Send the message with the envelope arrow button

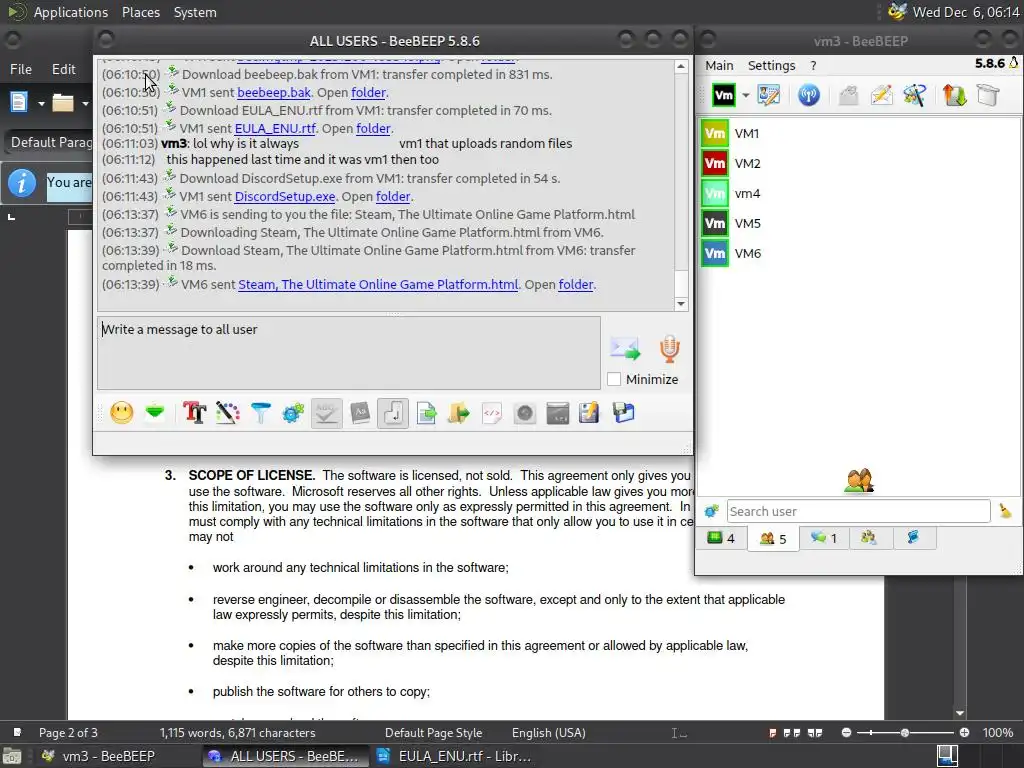625,348
